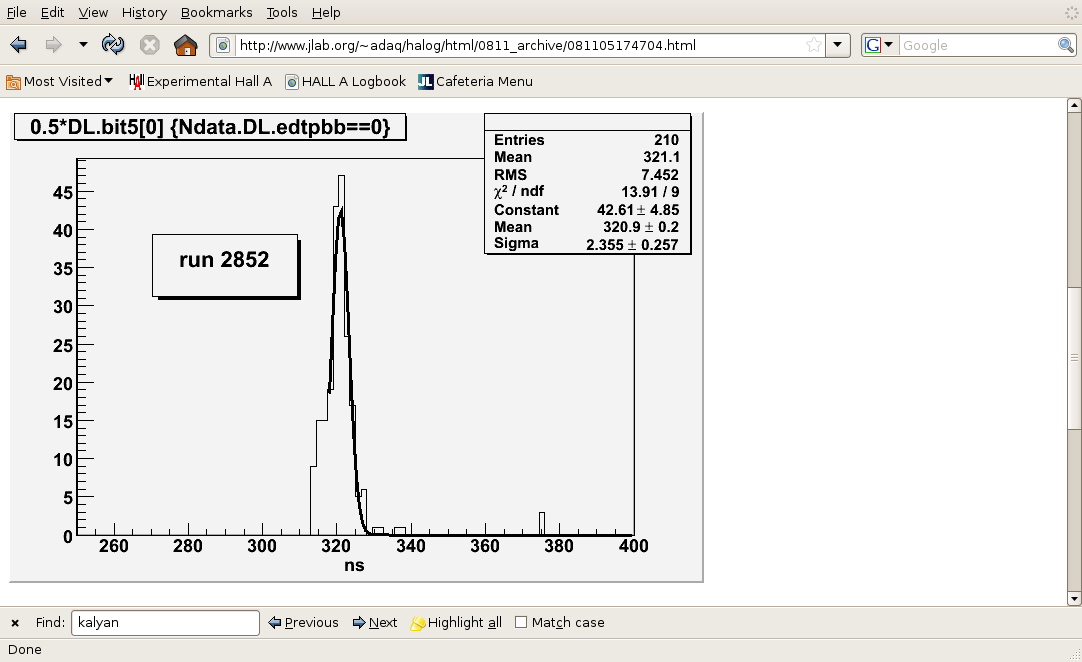Click the 'run 2852' label on the plot

tap(224, 260)
